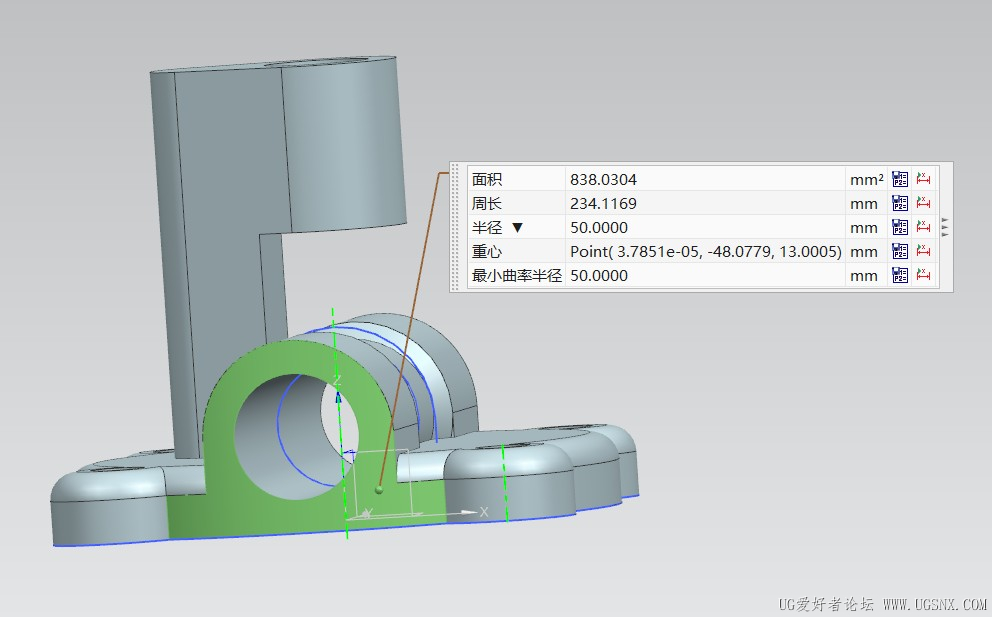Image resolution: width=992 pixels, height=617 pixels.
Task: Save the 周长 value as an expression
Action: 900,203
